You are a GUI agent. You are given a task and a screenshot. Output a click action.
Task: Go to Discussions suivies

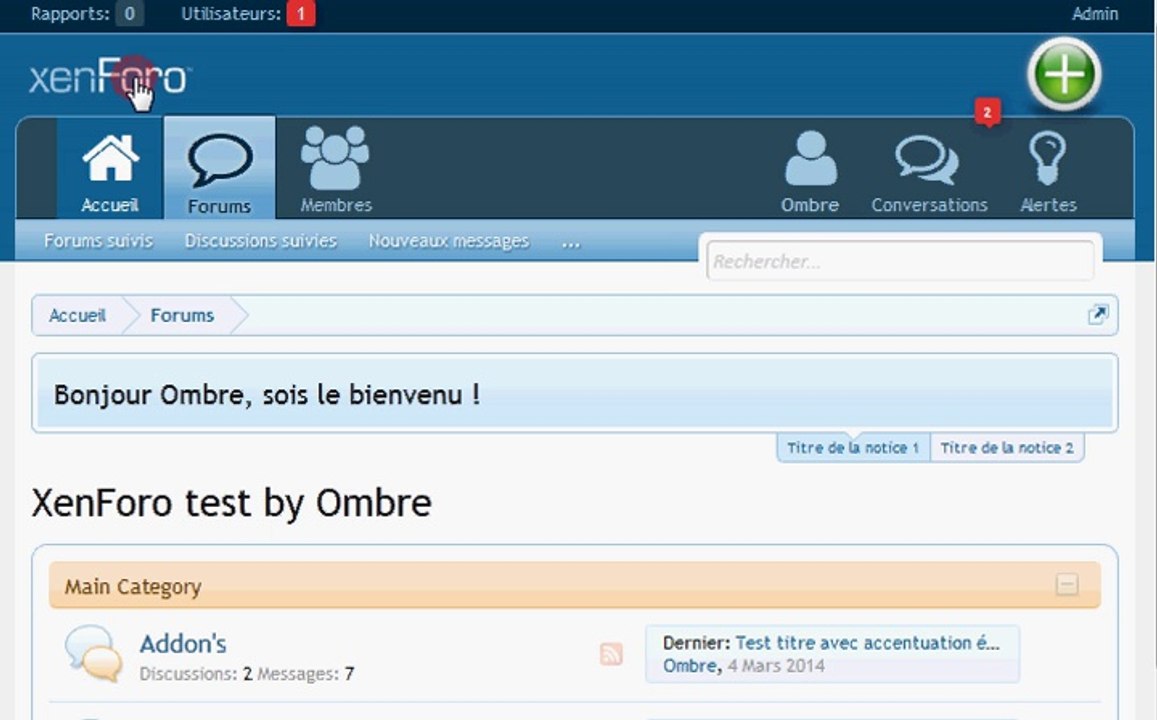[260, 240]
